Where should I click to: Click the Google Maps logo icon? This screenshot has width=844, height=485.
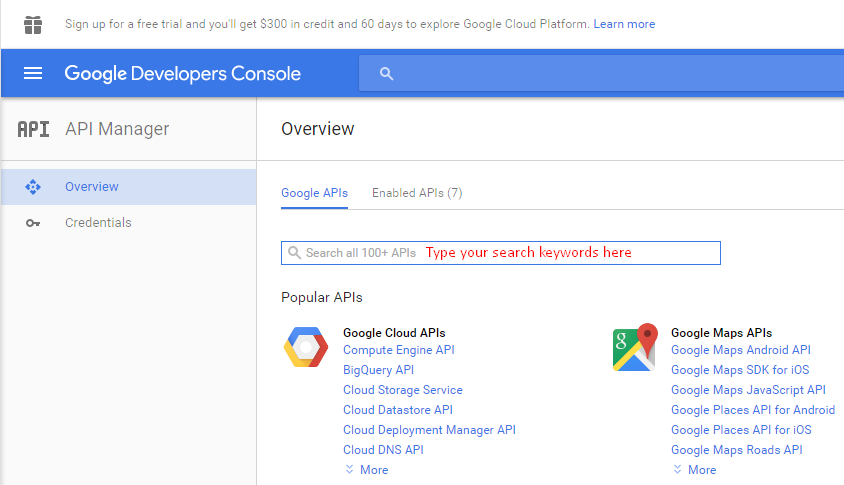click(x=636, y=348)
